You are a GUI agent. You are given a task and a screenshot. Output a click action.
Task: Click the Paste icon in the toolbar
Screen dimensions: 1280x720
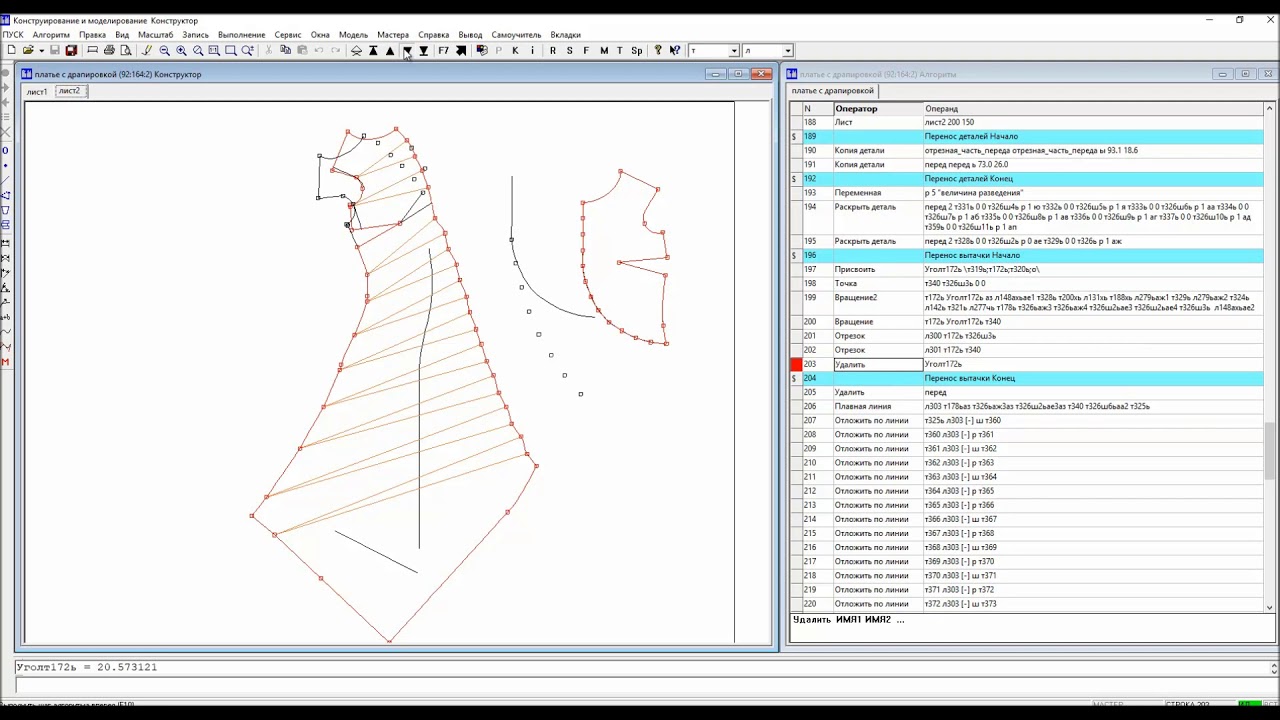click(302, 50)
